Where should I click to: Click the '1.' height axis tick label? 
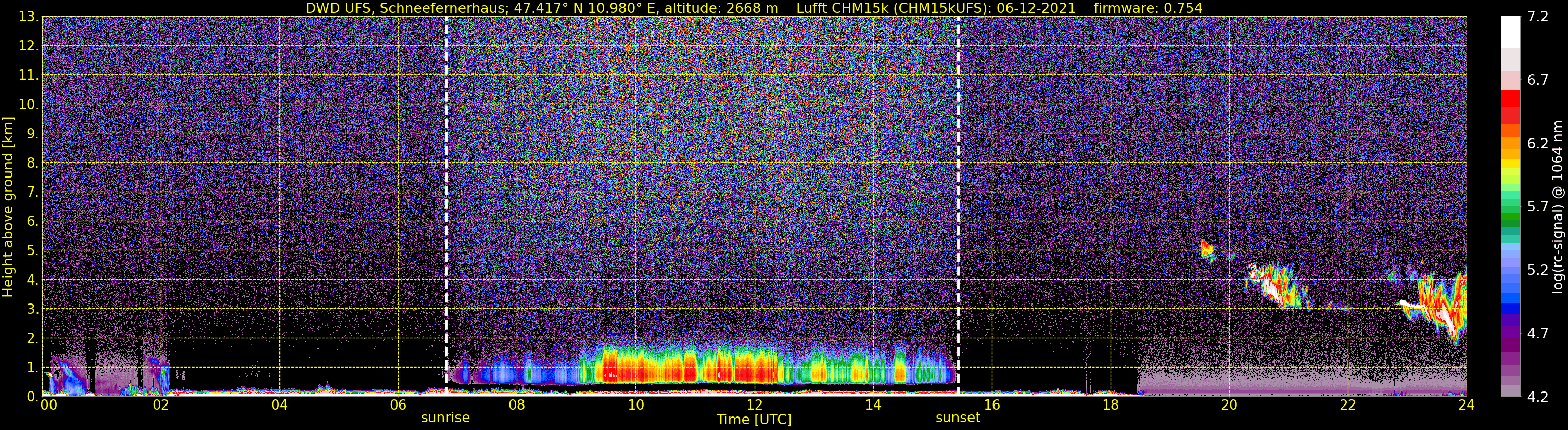(32, 366)
